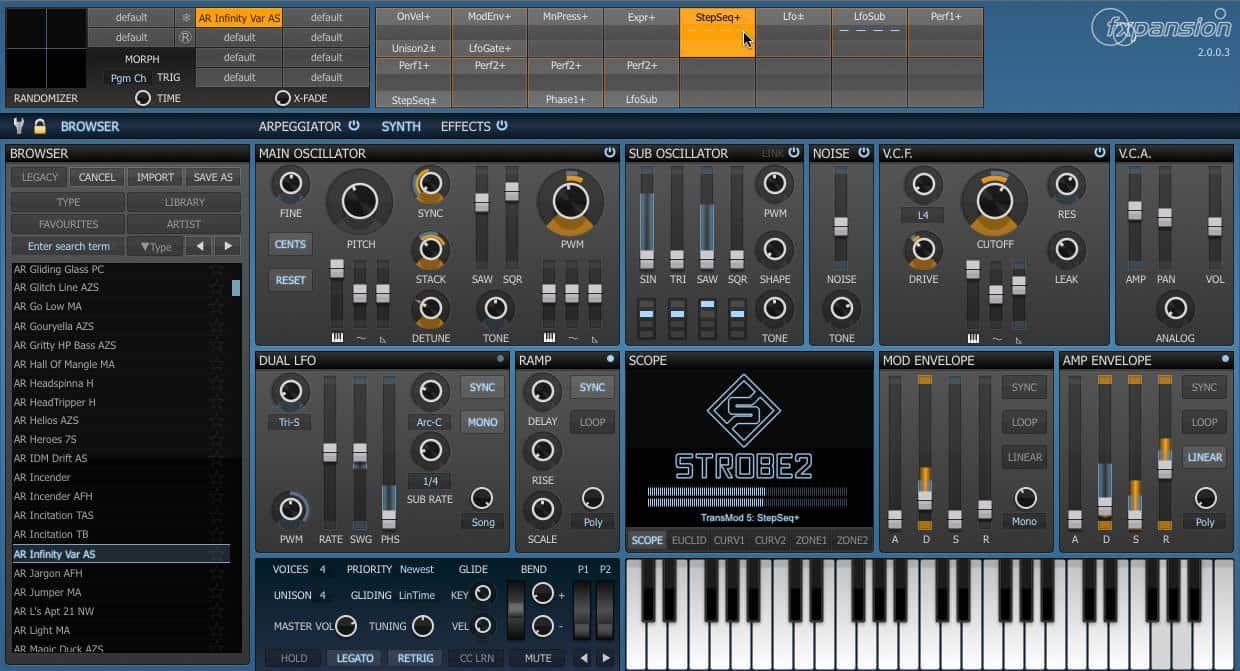Viewport: 1240px width, 671px height.
Task: Click the left-pointing arrow beside MUTE
Action: pyautogui.click(x=584, y=658)
